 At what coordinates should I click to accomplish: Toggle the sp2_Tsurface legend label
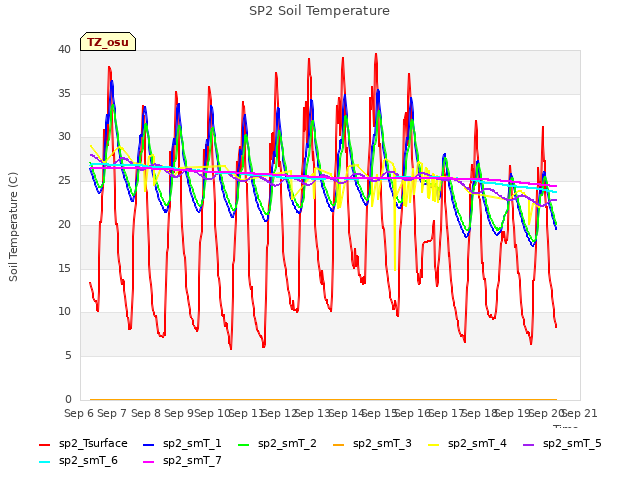(x=93, y=444)
